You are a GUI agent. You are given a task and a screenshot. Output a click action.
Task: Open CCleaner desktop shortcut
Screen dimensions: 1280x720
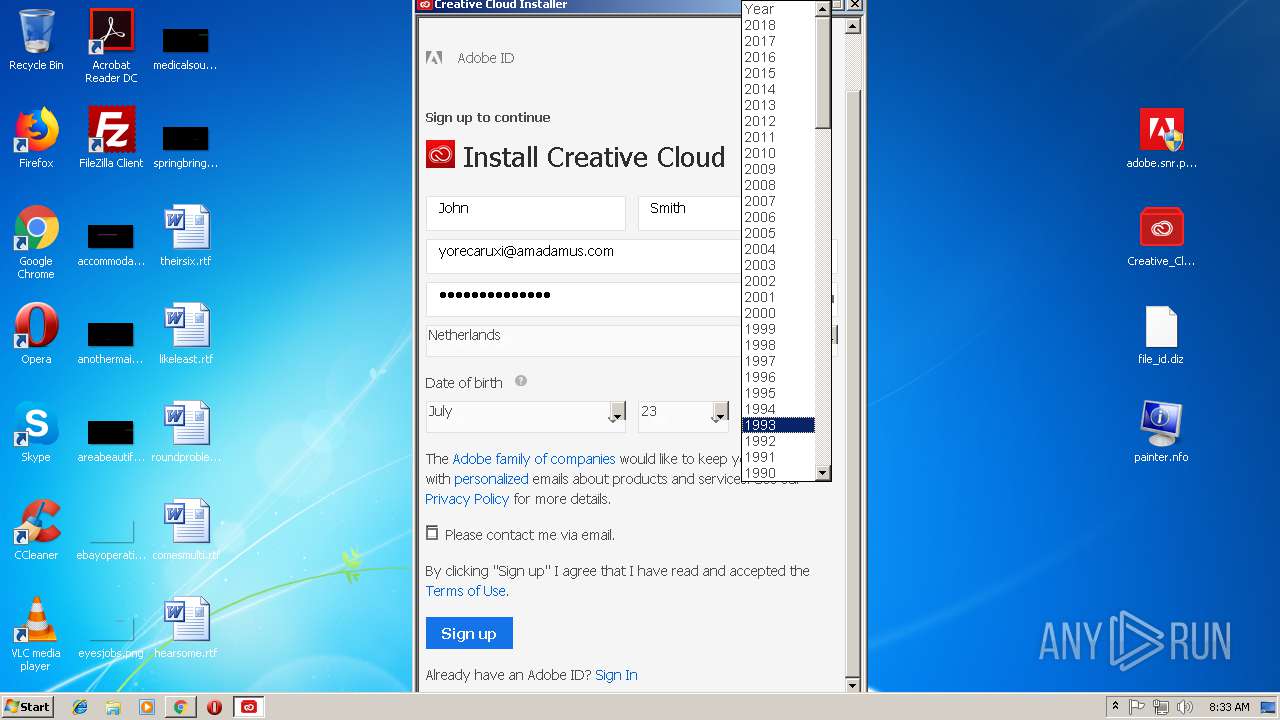coord(36,530)
